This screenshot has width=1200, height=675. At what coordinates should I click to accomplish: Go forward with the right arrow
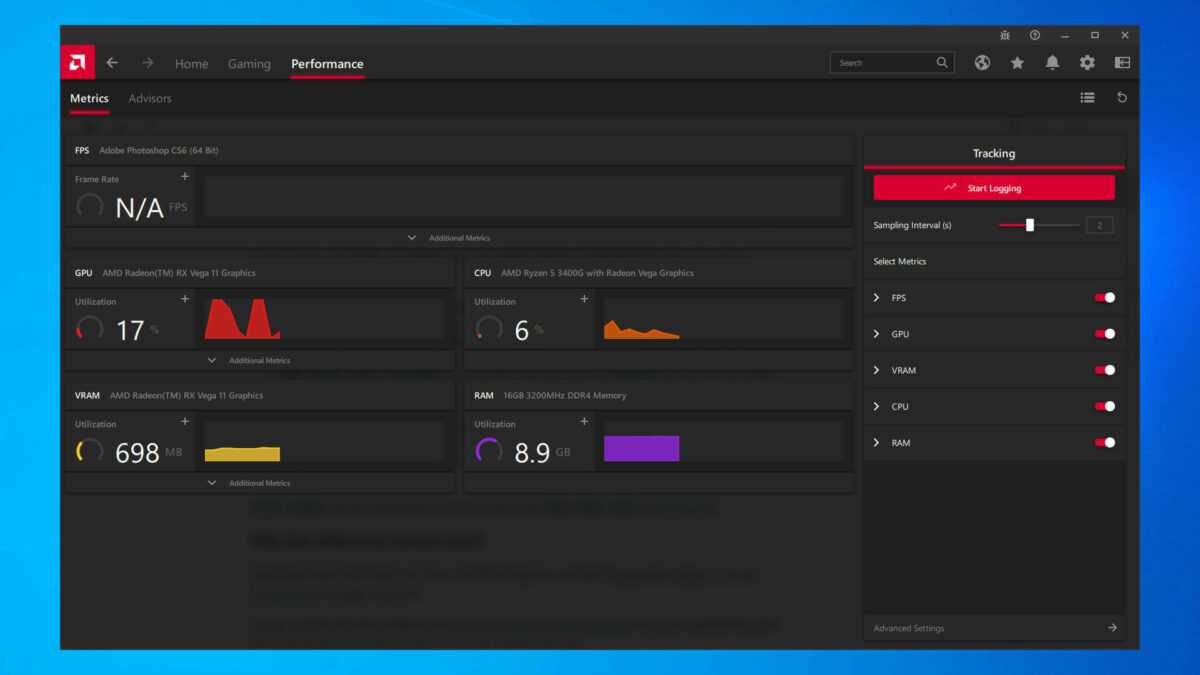147,63
